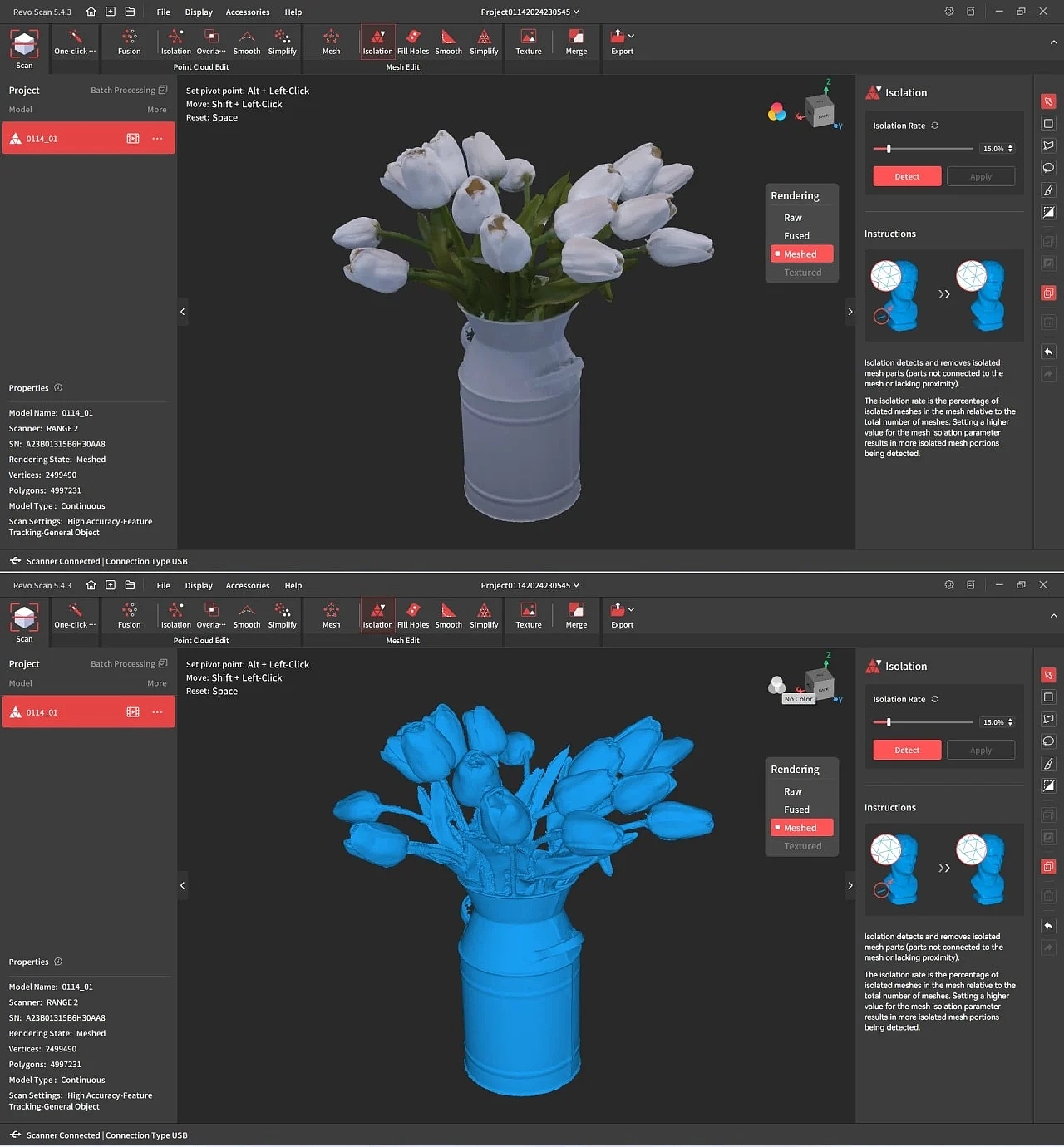Expand the project name dropdown in lower window

[577, 585]
